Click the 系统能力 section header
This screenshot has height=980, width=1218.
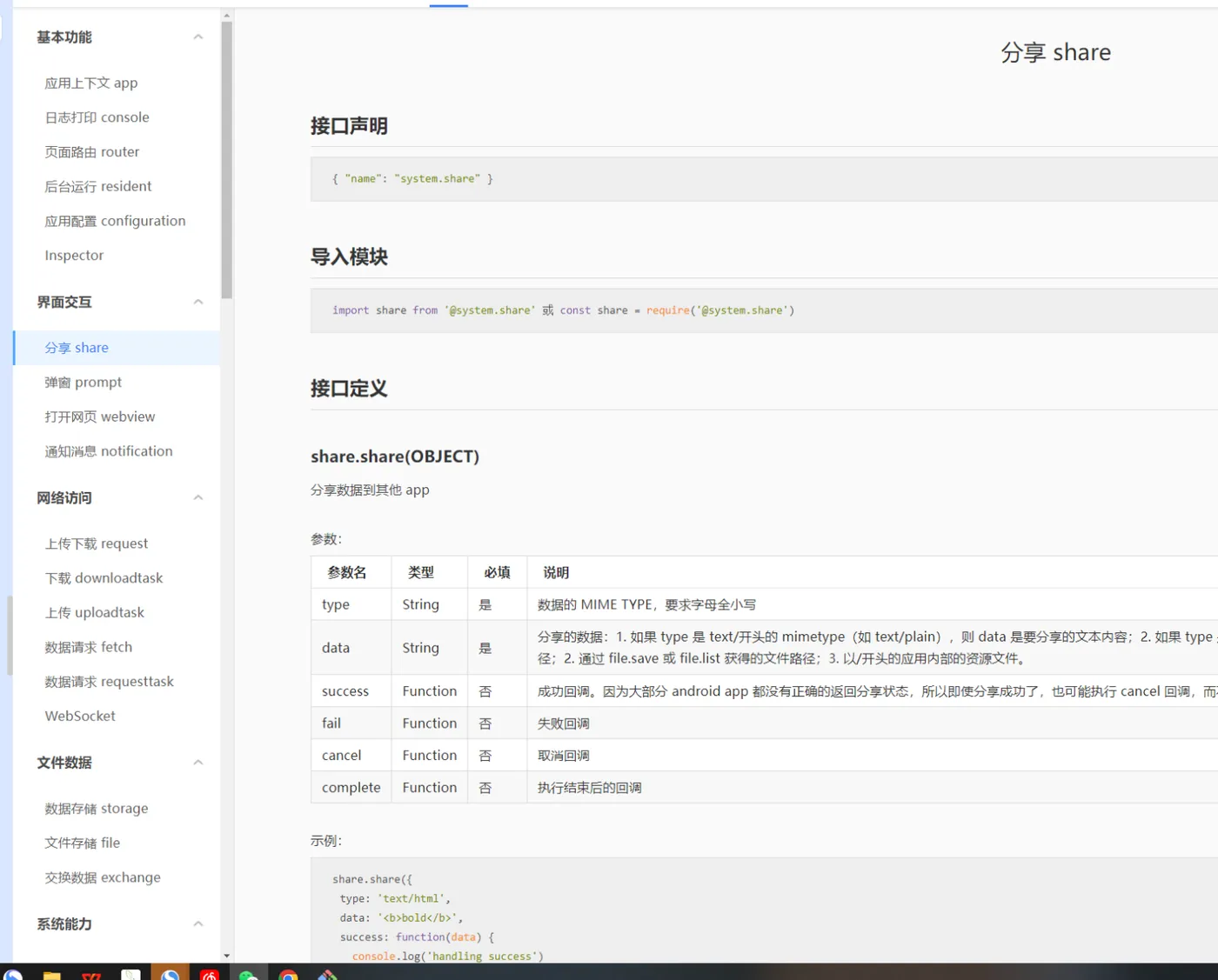pyautogui.click(x=64, y=923)
